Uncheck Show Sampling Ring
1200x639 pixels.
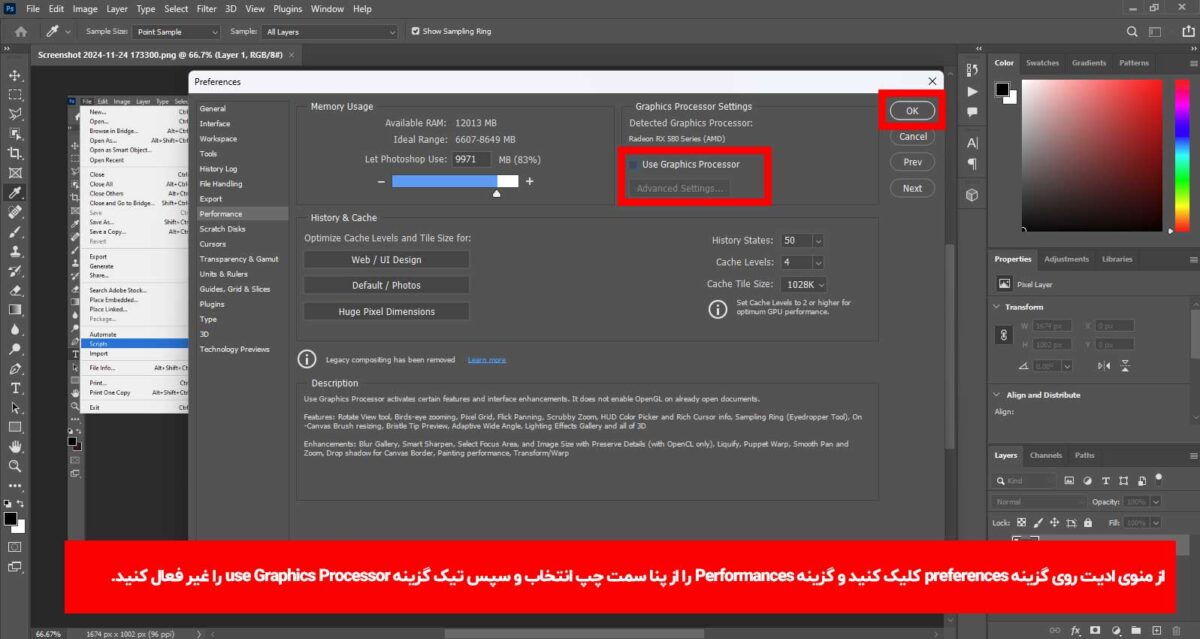[x=416, y=31]
